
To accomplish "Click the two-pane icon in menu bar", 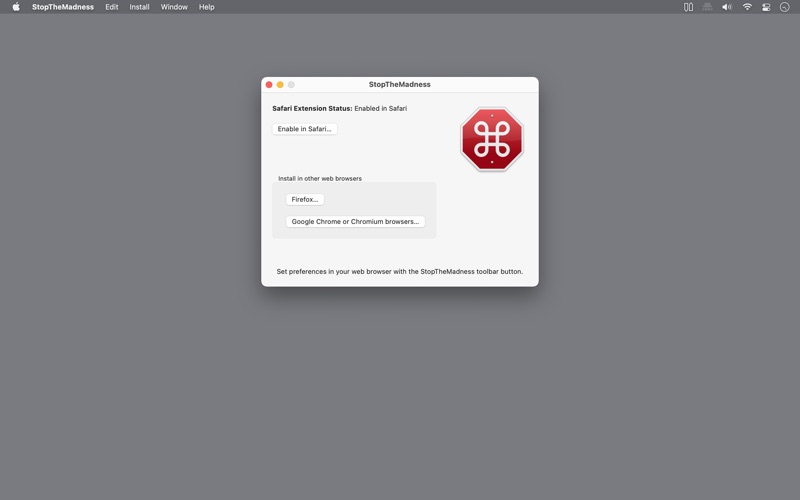I will (x=688, y=7).
